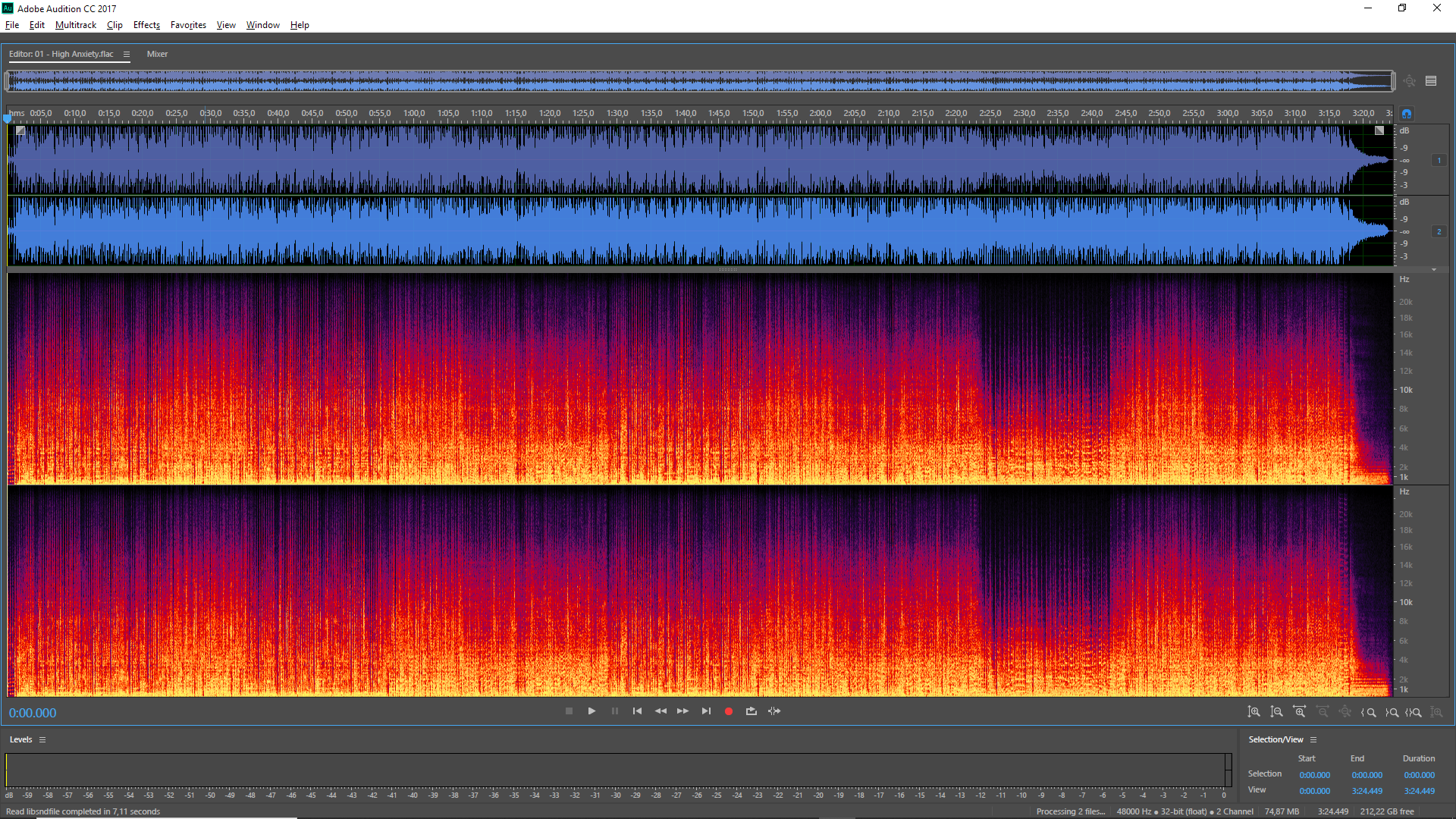Click the Levels meter bar
Image resolution: width=1456 pixels, height=819 pixels.
(618, 770)
